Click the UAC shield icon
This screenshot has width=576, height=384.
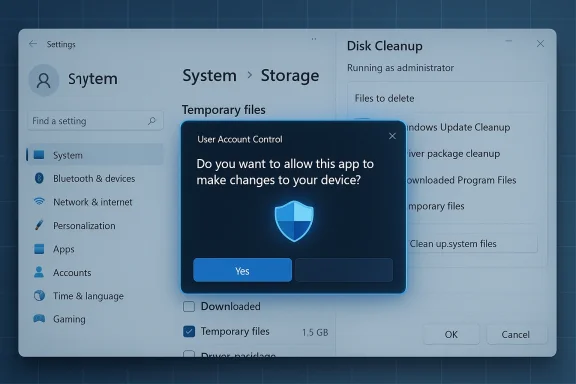pyautogui.click(x=294, y=221)
